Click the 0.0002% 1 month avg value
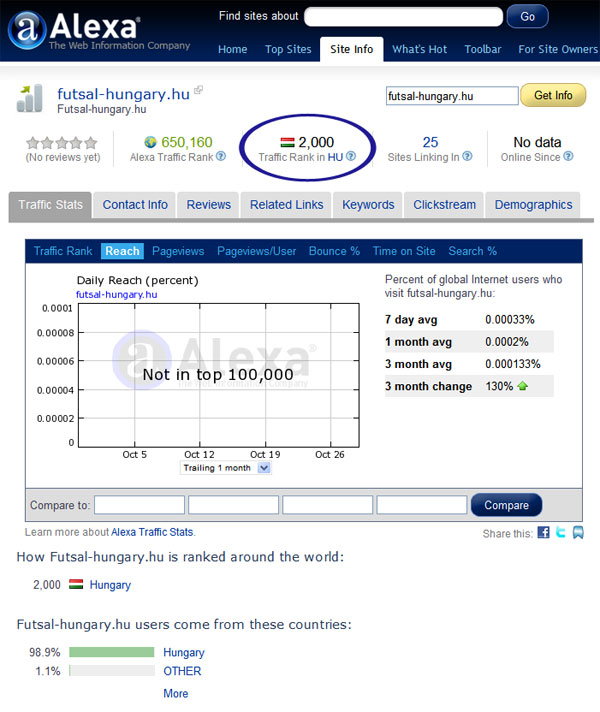The width and height of the screenshot is (600, 712). pyautogui.click(x=506, y=341)
